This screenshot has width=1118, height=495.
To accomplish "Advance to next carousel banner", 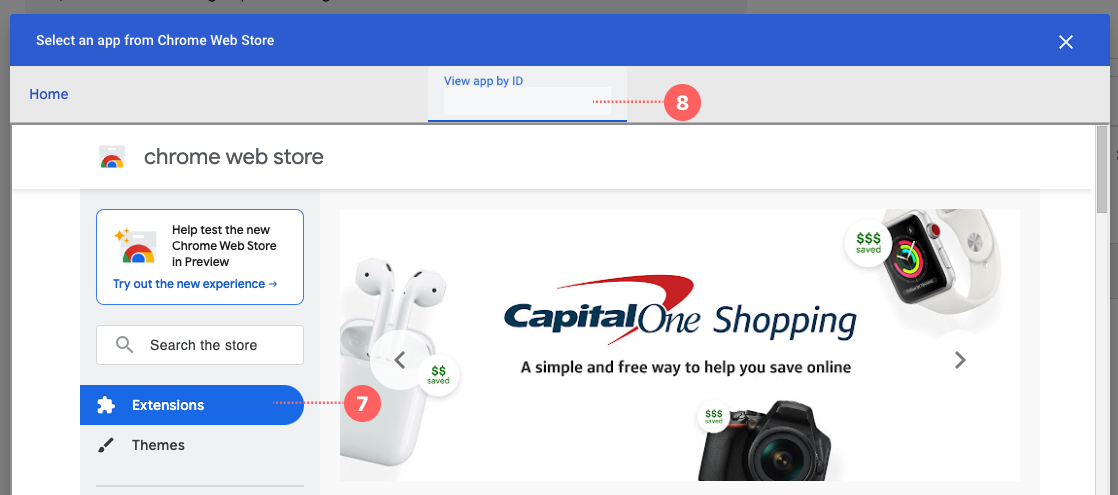I will click(x=960, y=360).
